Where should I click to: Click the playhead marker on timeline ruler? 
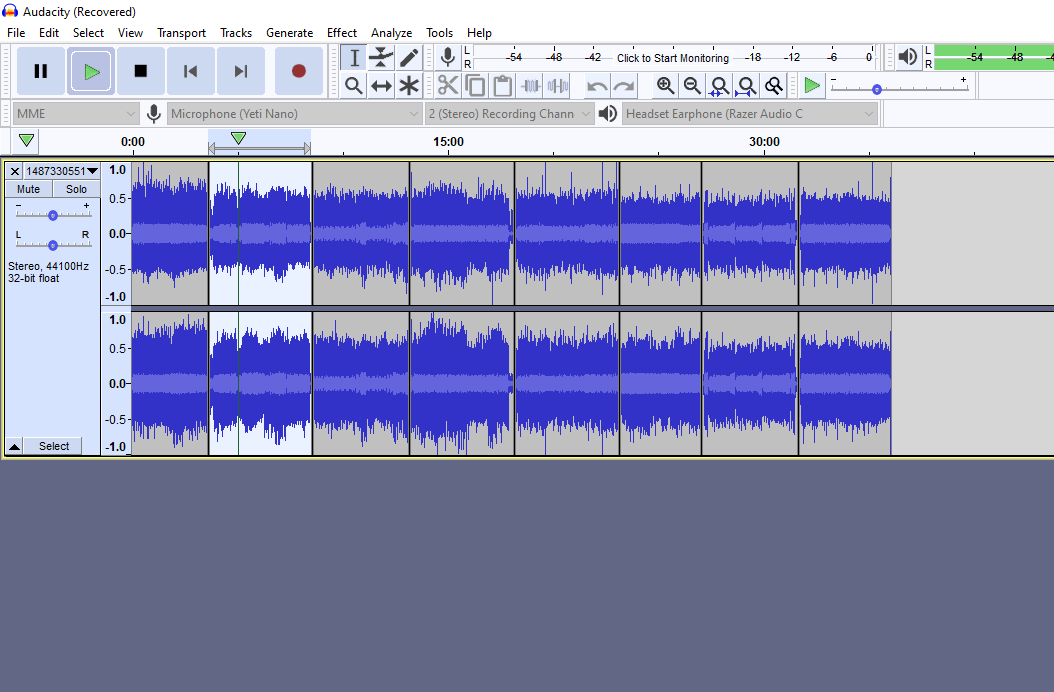click(238, 138)
